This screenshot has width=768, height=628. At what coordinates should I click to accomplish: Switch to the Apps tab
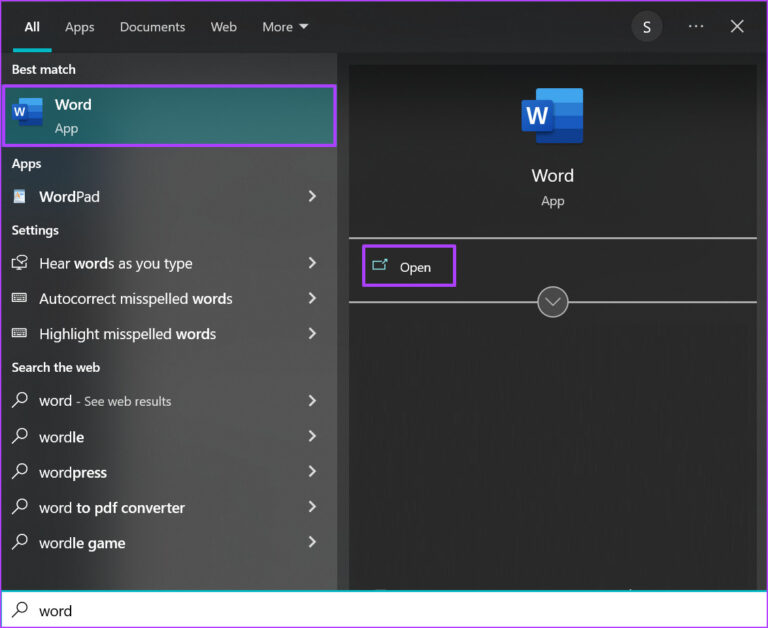pos(80,27)
